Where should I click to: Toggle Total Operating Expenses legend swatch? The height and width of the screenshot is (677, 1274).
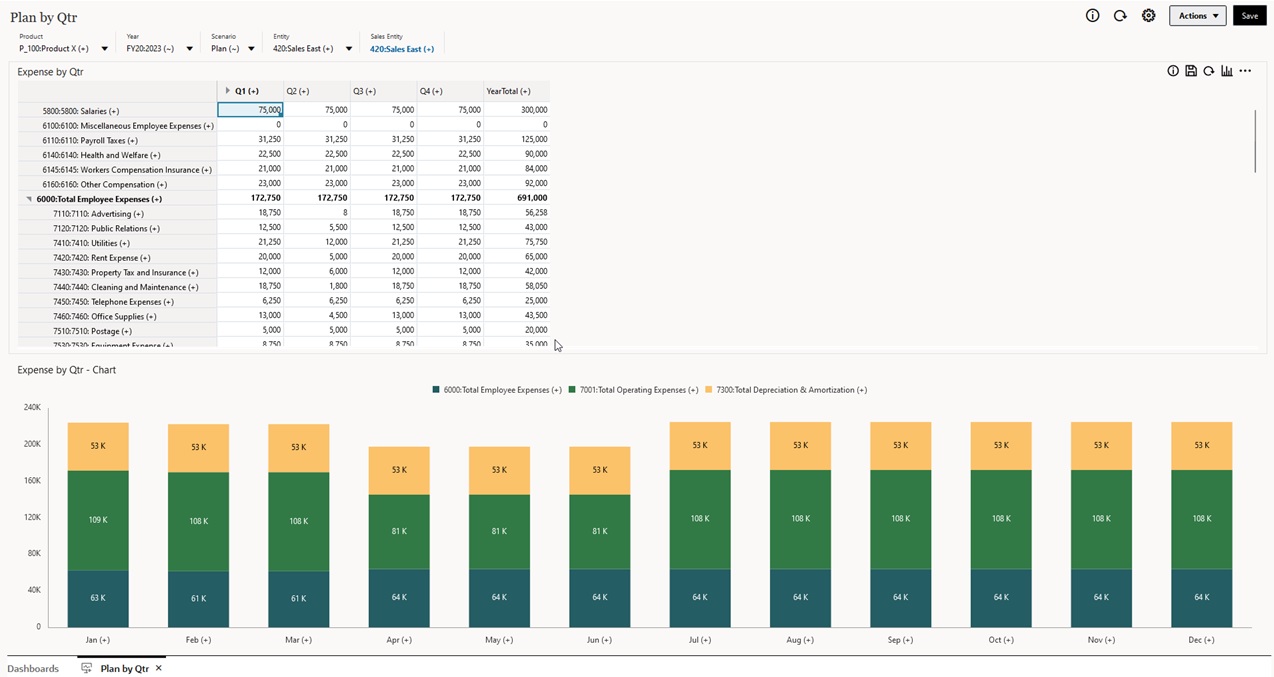[x=572, y=390]
